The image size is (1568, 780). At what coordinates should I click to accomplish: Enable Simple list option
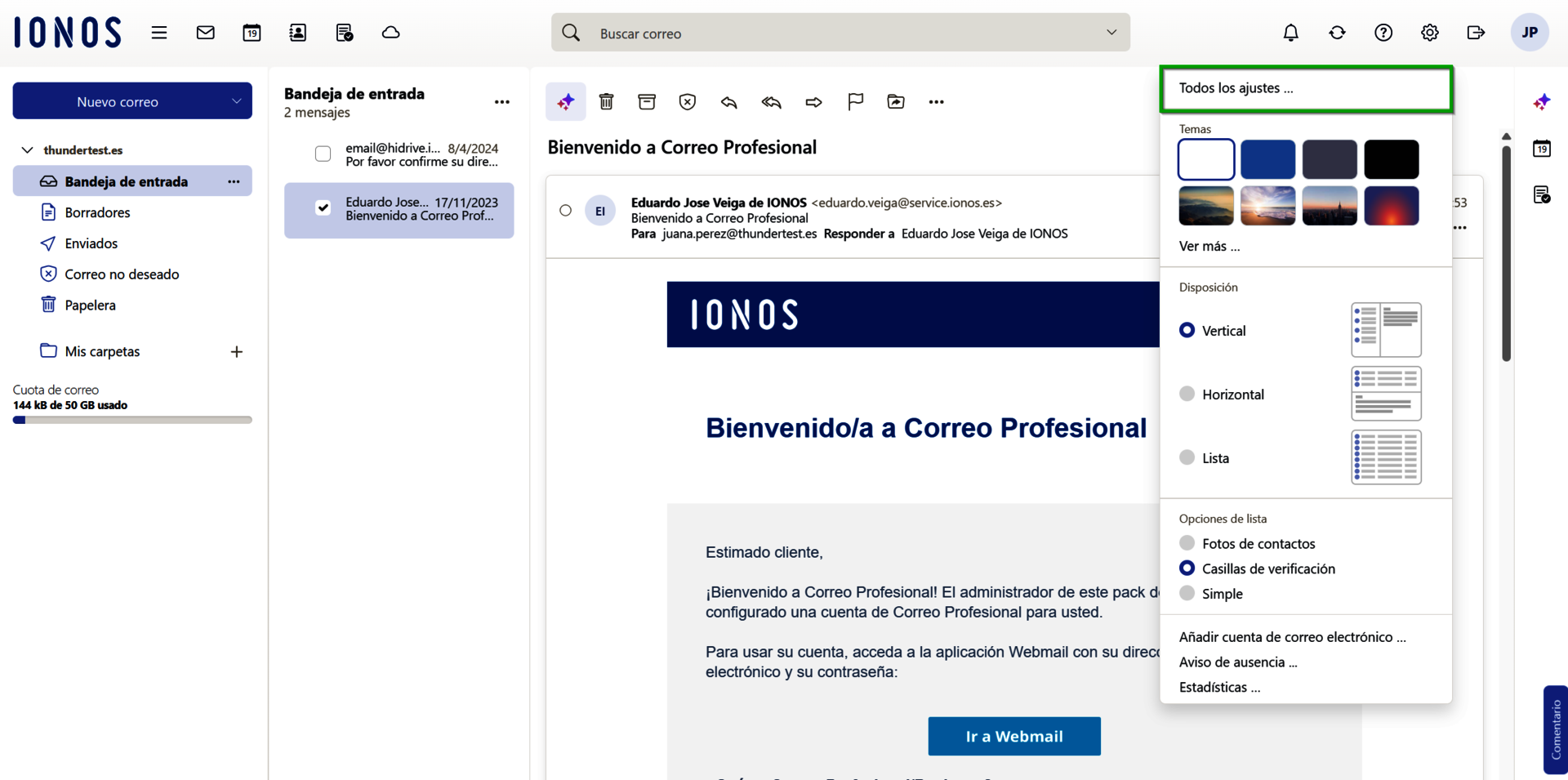[1187, 593]
